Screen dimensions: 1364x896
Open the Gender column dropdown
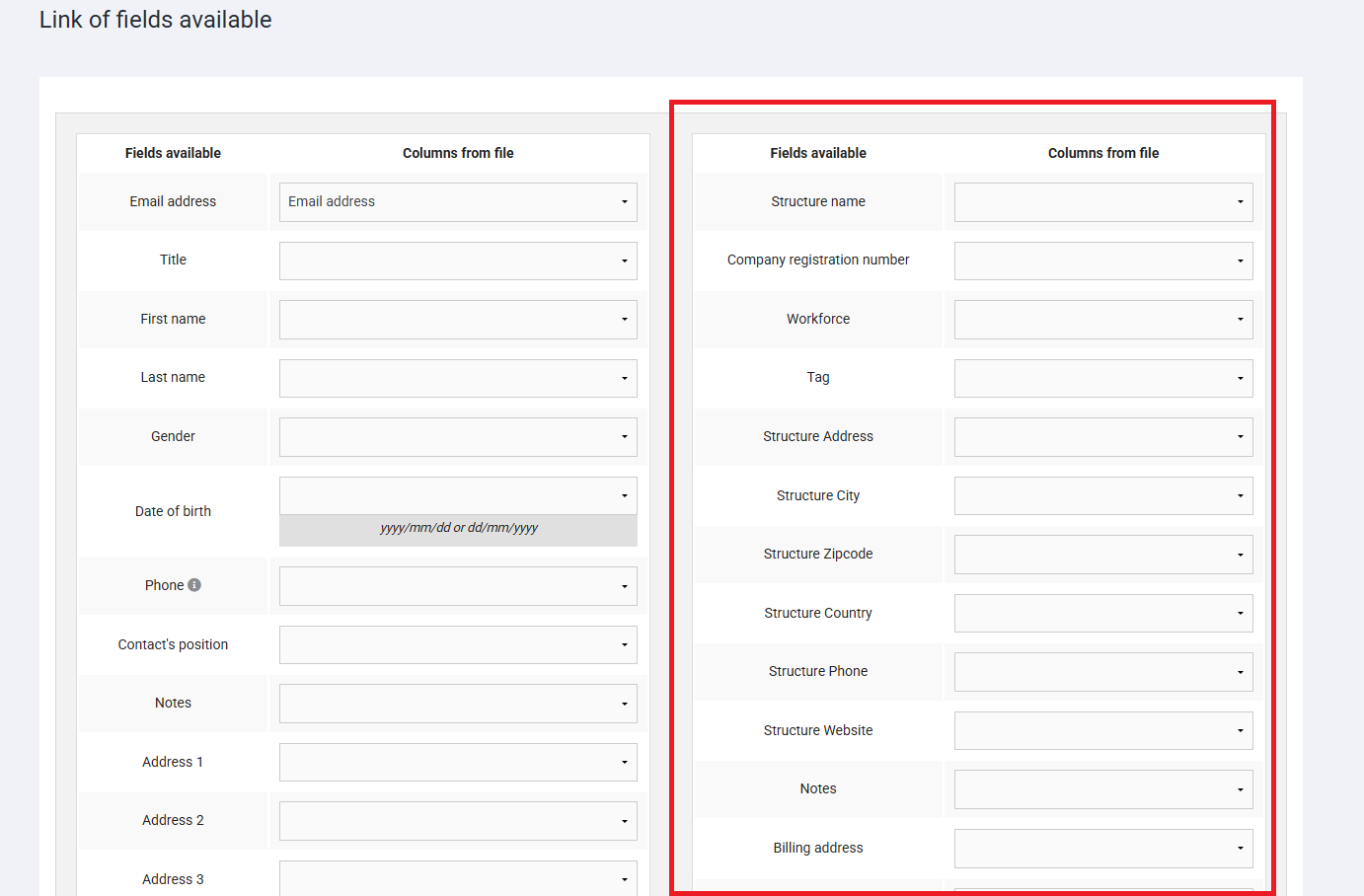pyautogui.click(x=458, y=437)
